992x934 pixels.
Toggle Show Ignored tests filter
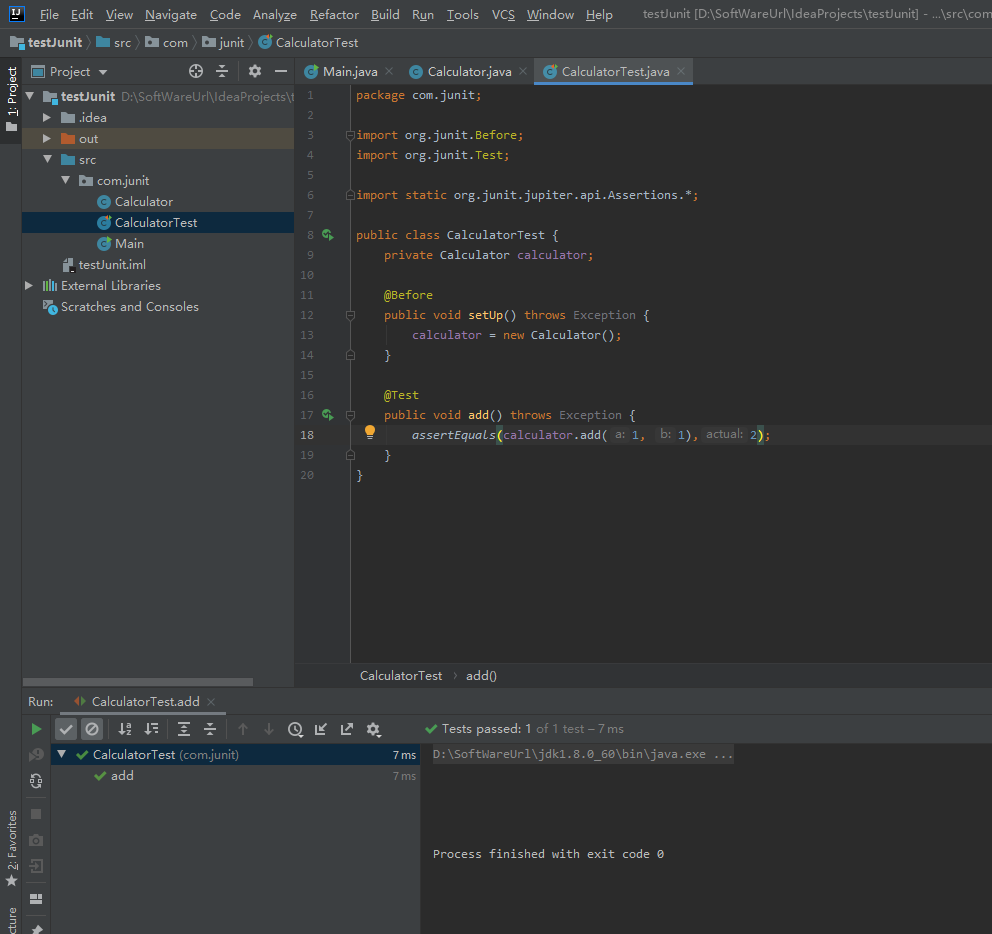pos(92,729)
